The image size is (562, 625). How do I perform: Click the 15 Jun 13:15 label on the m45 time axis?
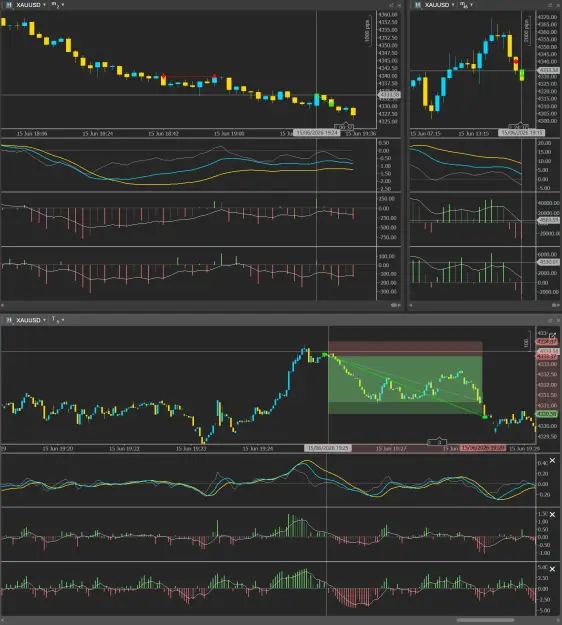coord(474,134)
